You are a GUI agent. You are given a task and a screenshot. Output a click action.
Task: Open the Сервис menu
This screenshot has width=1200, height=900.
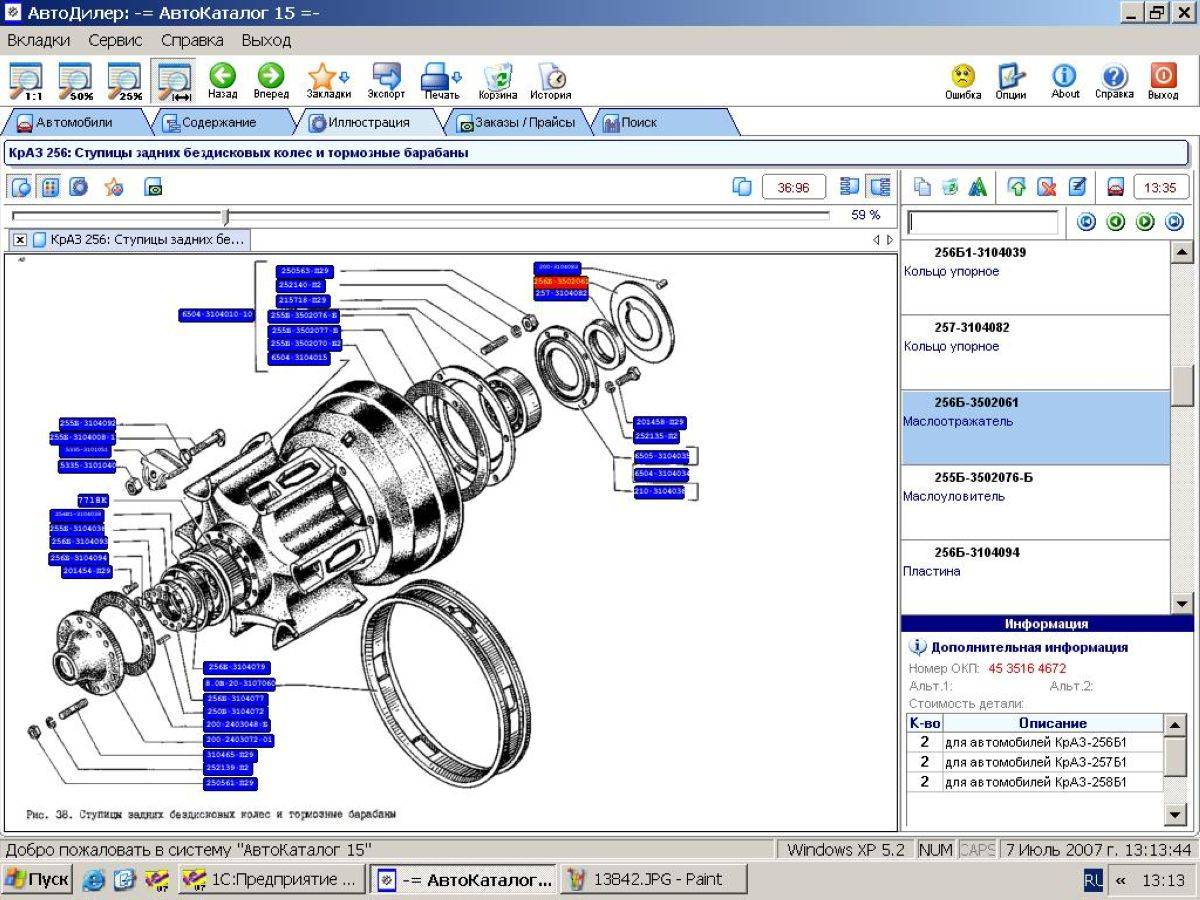(115, 41)
